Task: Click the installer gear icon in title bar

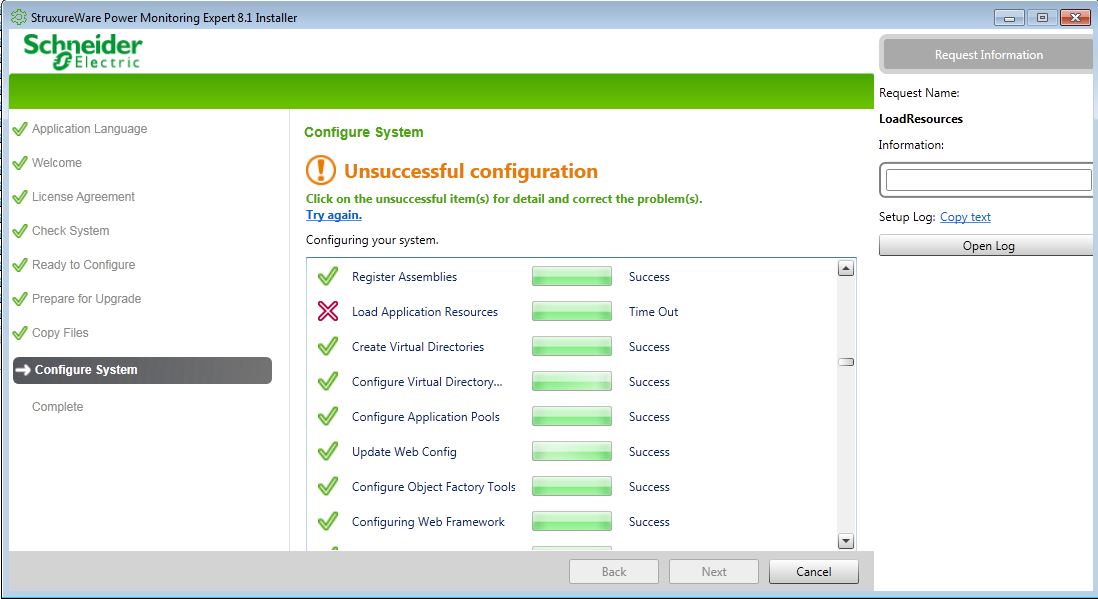Action: click(x=18, y=17)
